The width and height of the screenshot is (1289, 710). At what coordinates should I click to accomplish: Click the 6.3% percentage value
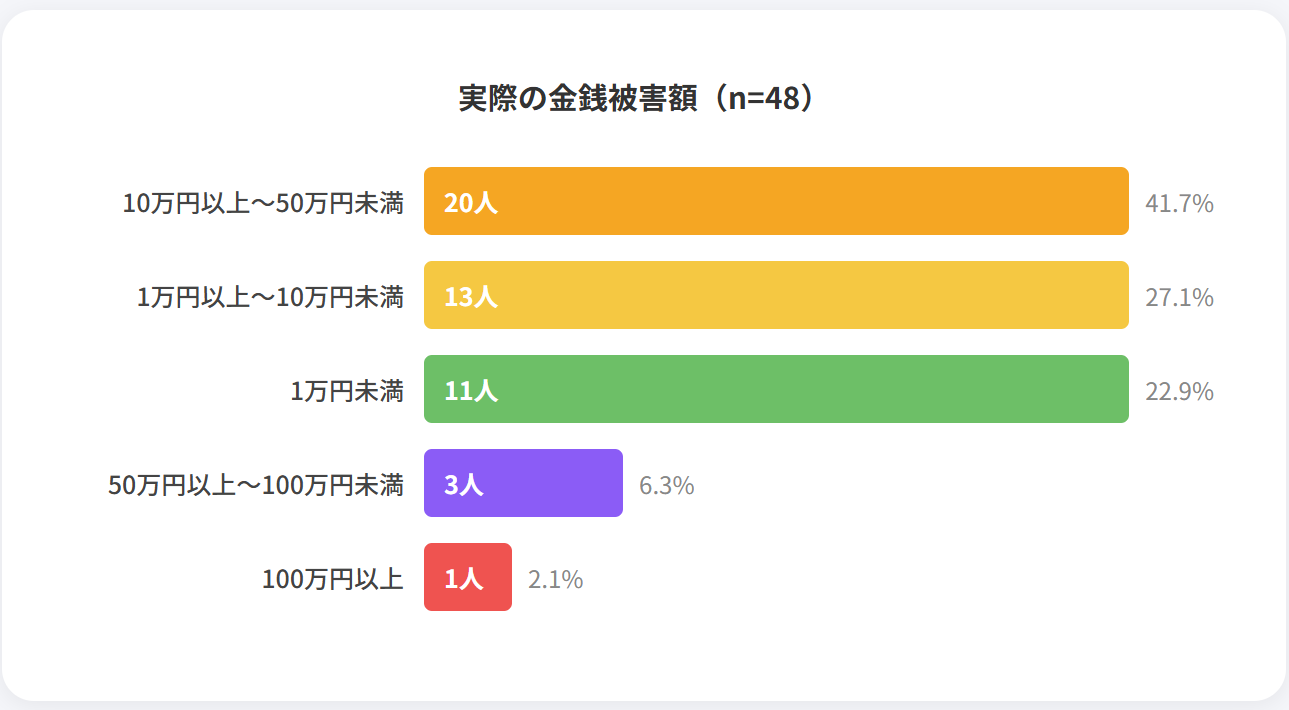coord(667,486)
